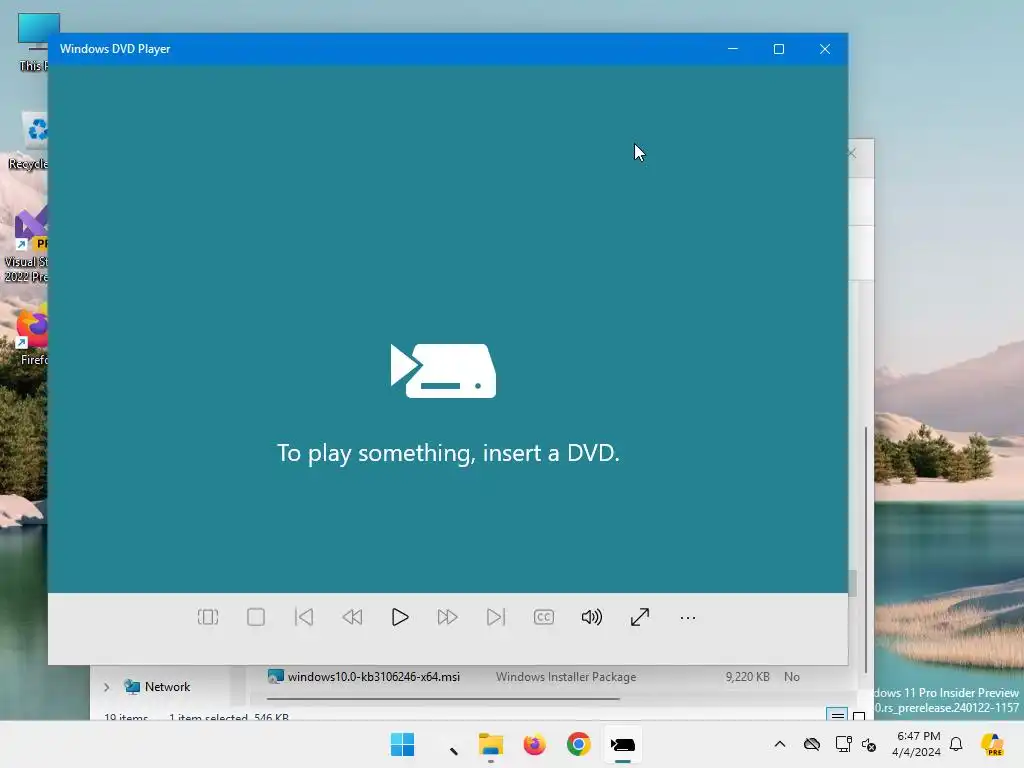Close the background File Explorer window
The image size is (1024, 768).
click(x=852, y=153)
